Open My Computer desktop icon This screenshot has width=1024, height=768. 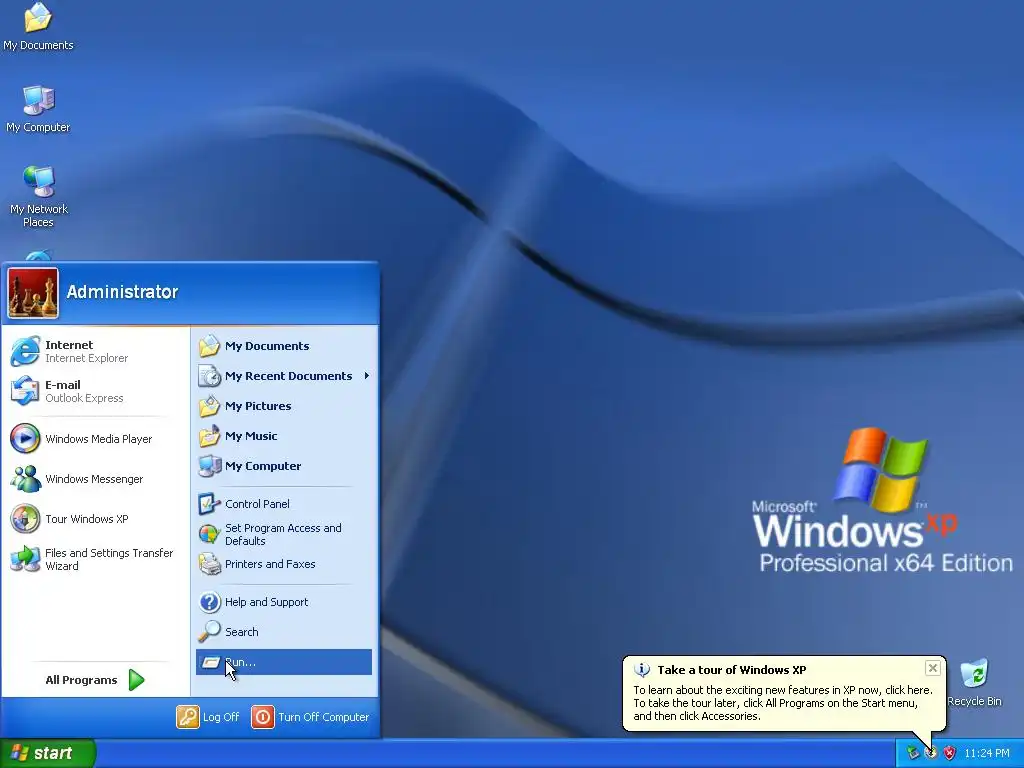pos(38,108)
